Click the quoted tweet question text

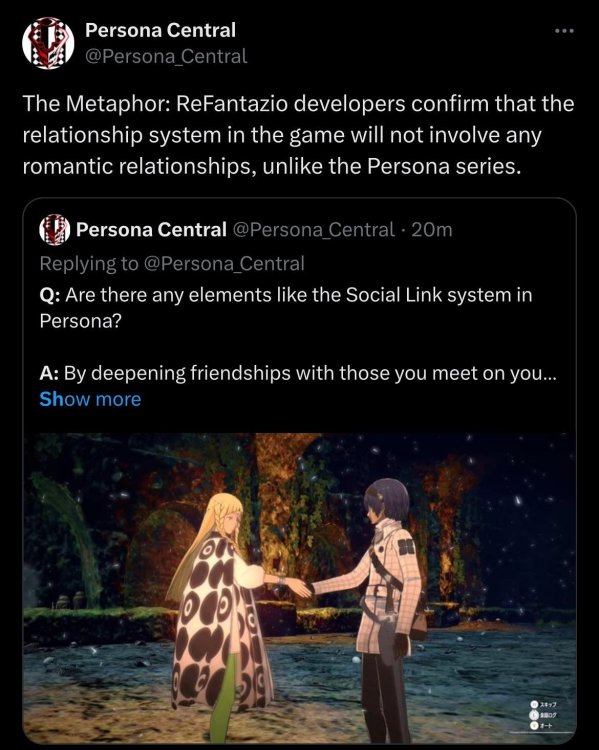click(286, 307)
